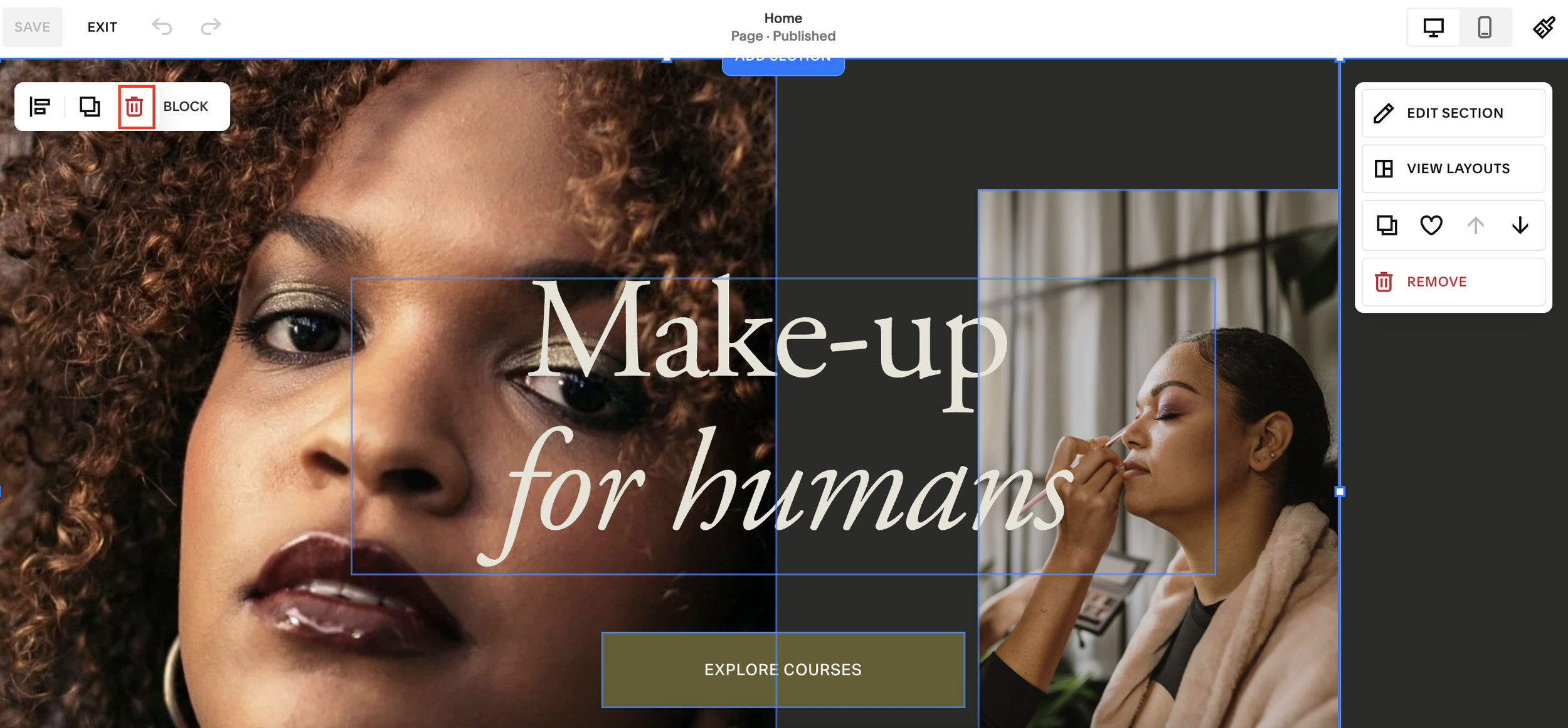This screenshot has height=728, width=1568.
Task: Move section up with arrow
Action: point(1475,225)
